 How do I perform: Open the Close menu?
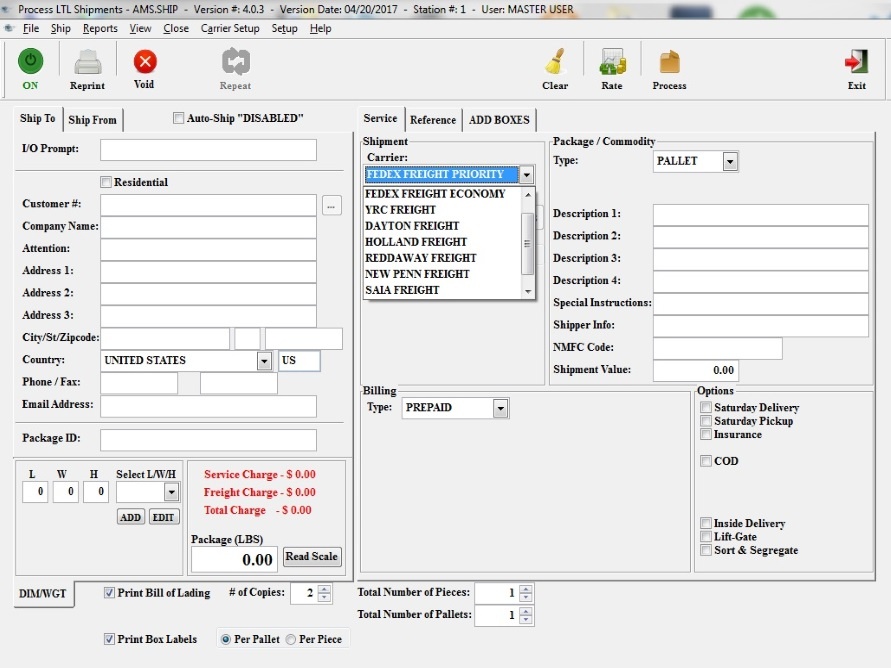pyautogui.click(x=176, y=28)
